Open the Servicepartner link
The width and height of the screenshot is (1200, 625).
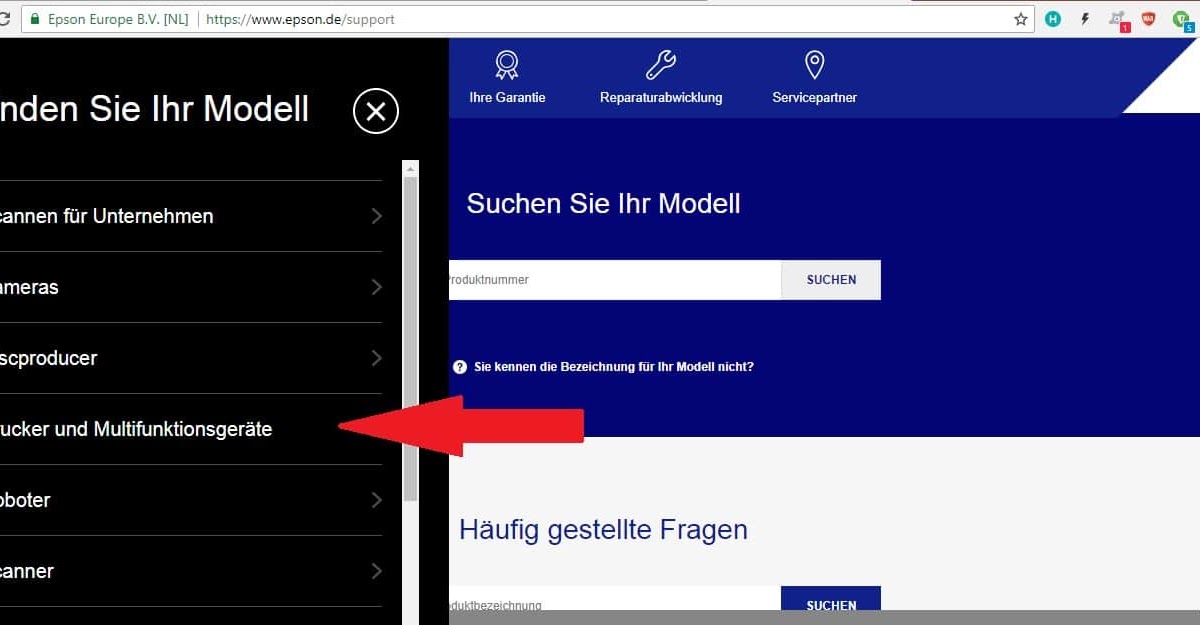click(814, 98)
